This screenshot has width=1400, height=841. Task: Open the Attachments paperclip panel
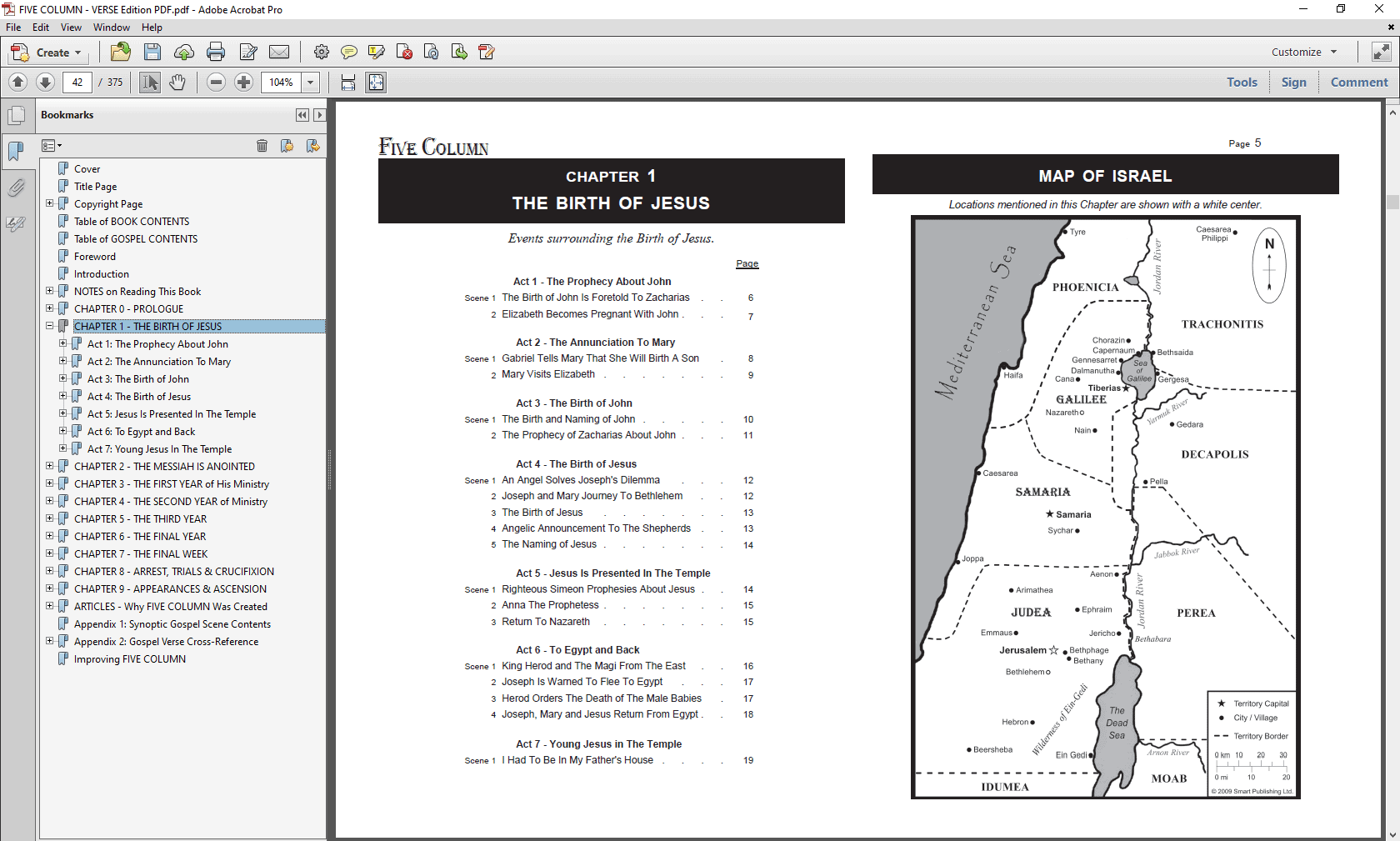click(x=17, y=188)
